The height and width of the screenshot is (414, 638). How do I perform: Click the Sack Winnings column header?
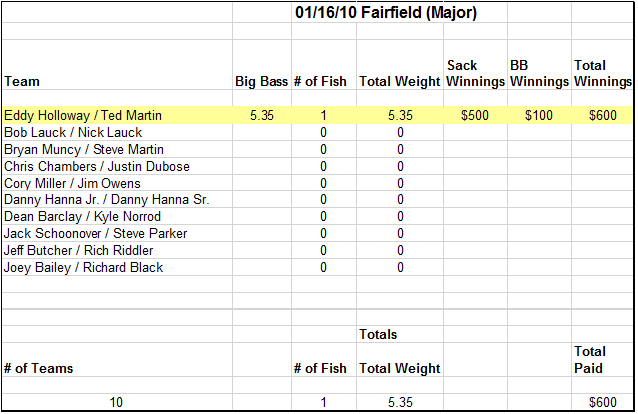click(475, 73)
